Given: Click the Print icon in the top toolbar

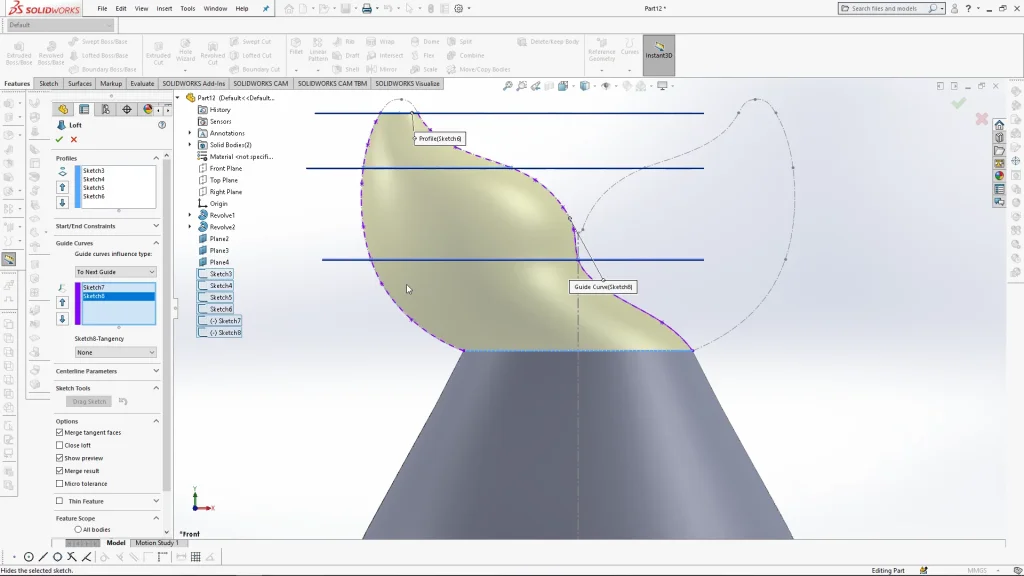Looking at the screenshot, I should click(367, 9).
